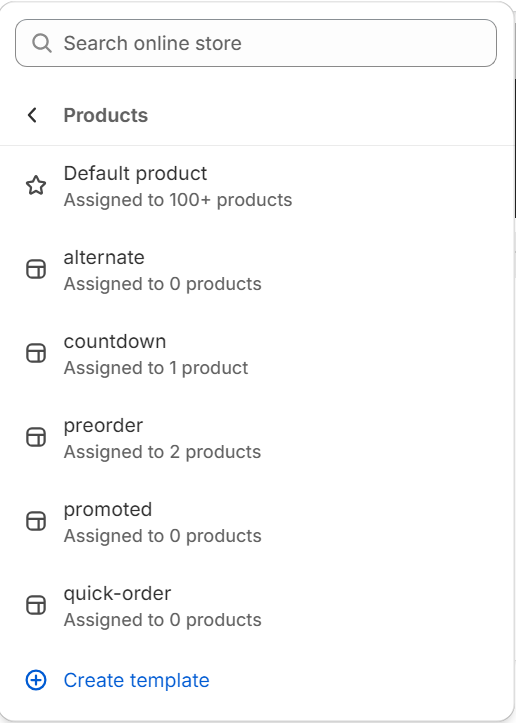Open the quick-order template
The height and width of the screenshot is (723, 516).
click(256, 606)
